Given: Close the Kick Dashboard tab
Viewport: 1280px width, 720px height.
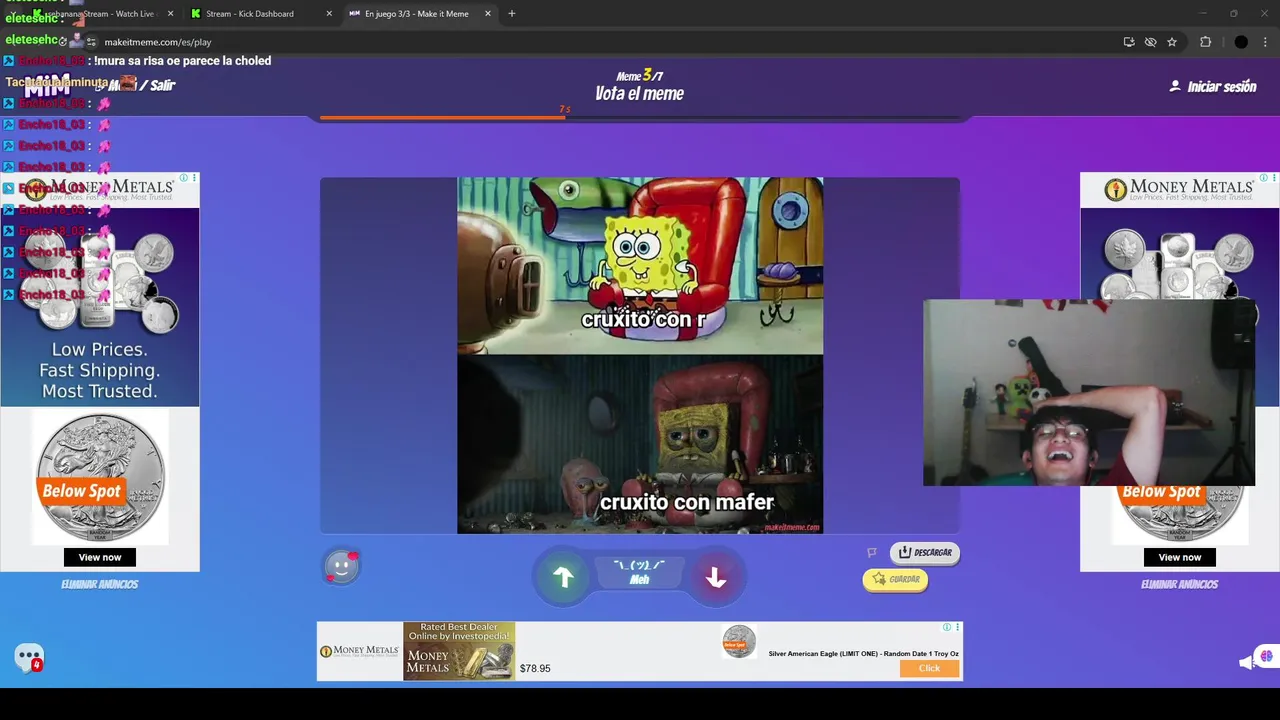Looking at the screenshot, I should [x=329, y=14].
